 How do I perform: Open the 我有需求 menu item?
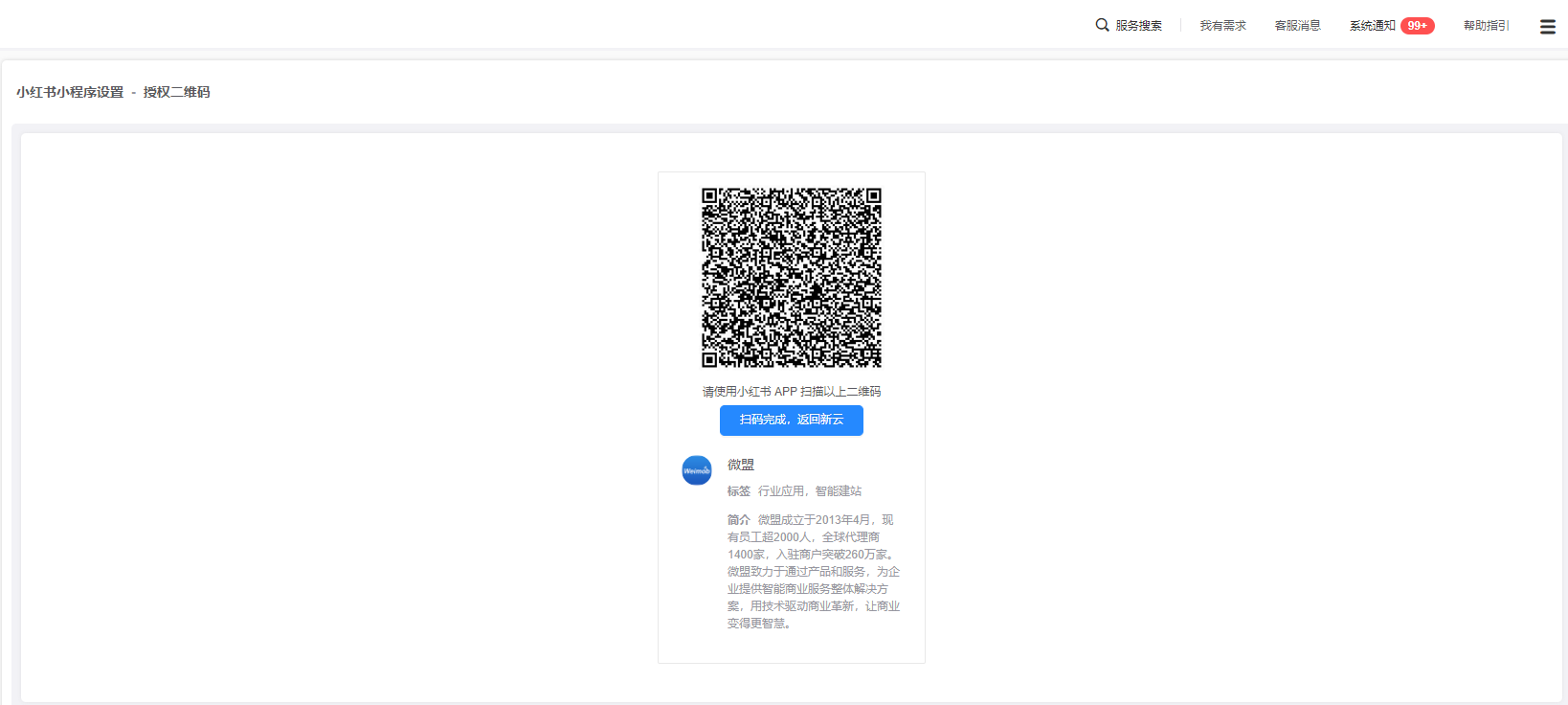point(1222,26)
